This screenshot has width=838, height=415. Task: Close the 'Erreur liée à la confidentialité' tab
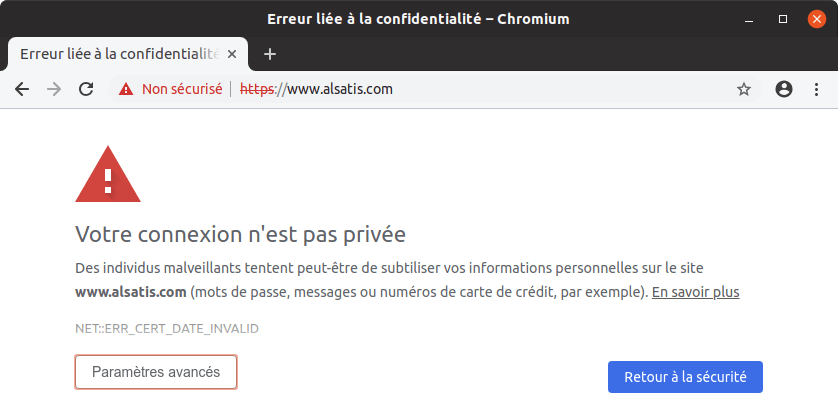coord(231,54)
